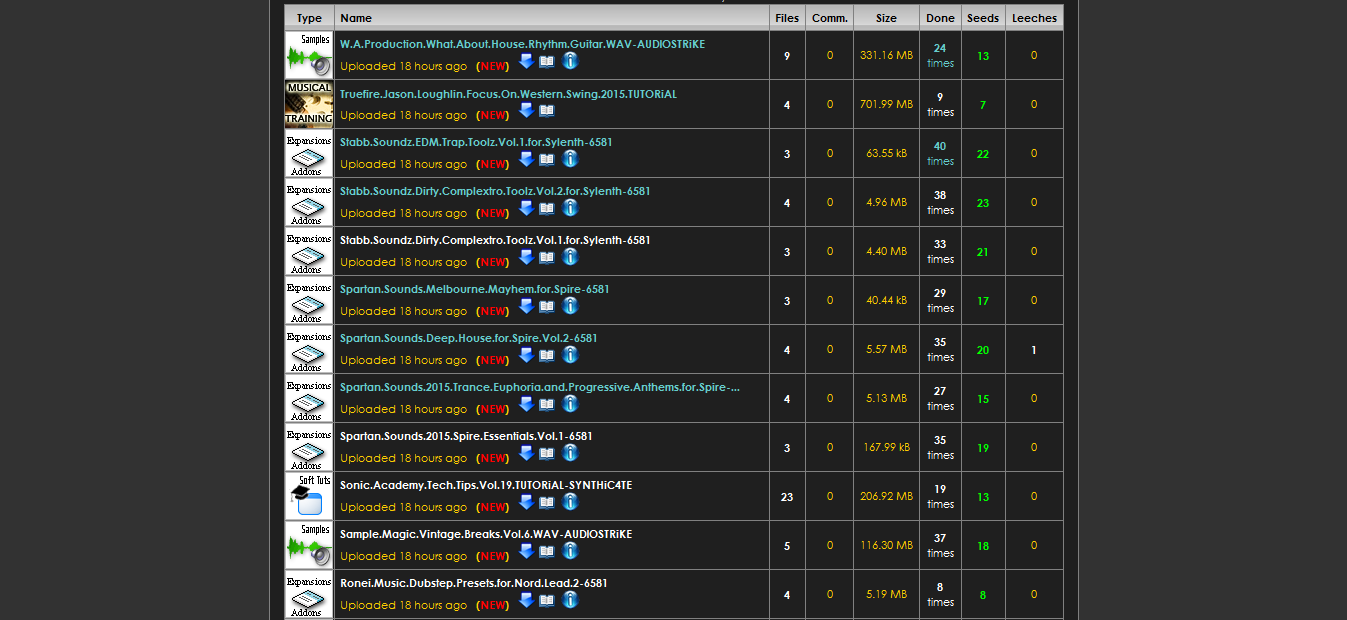
Task: Click seeds count 8 on Ronei Music row
Action: (x=983, y=595)
